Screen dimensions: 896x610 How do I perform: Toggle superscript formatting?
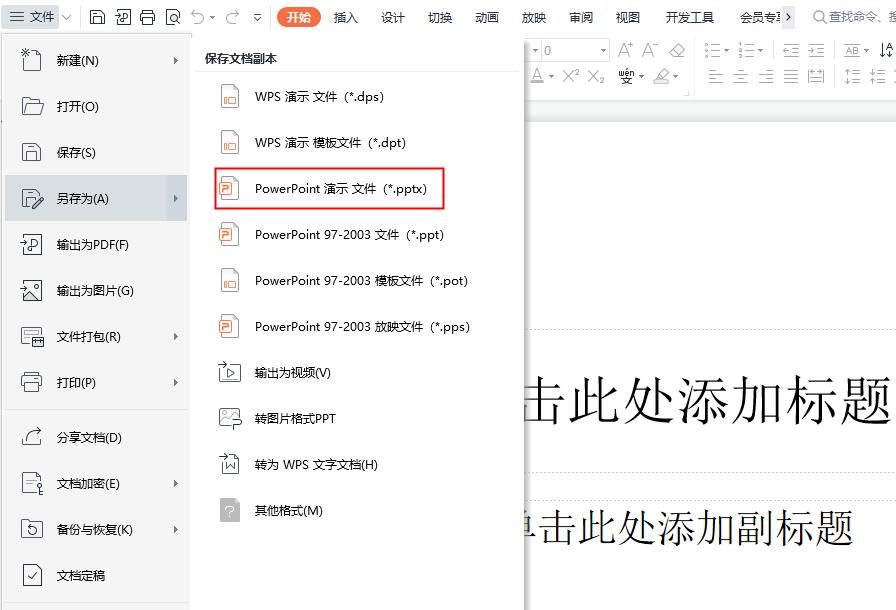(569, 76)
